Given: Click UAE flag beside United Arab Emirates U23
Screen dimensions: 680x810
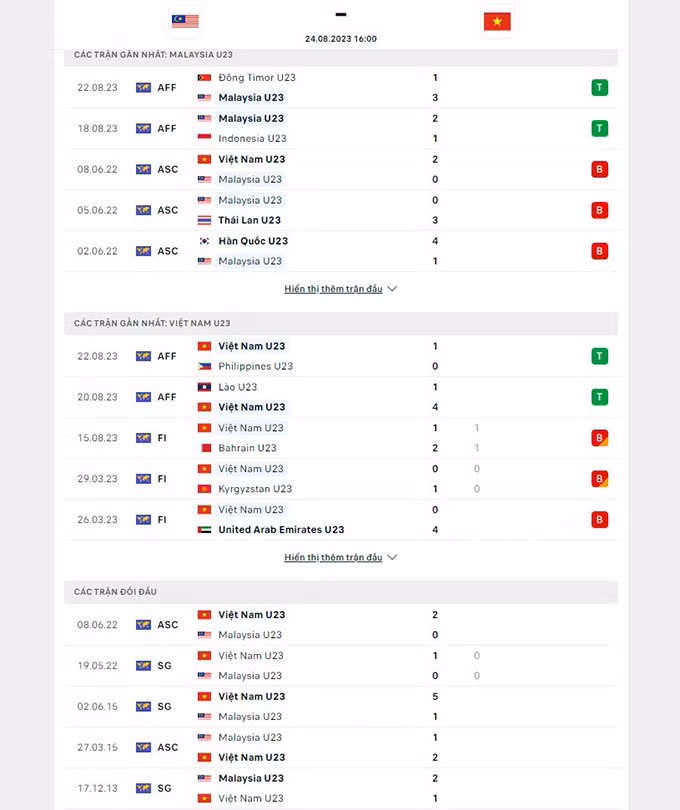Looking at the screenshot, I should click(x=204, y=530).
